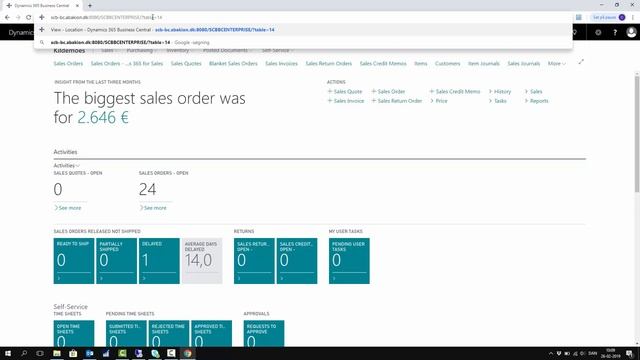Expand the Reports action group

click(537, 101)
